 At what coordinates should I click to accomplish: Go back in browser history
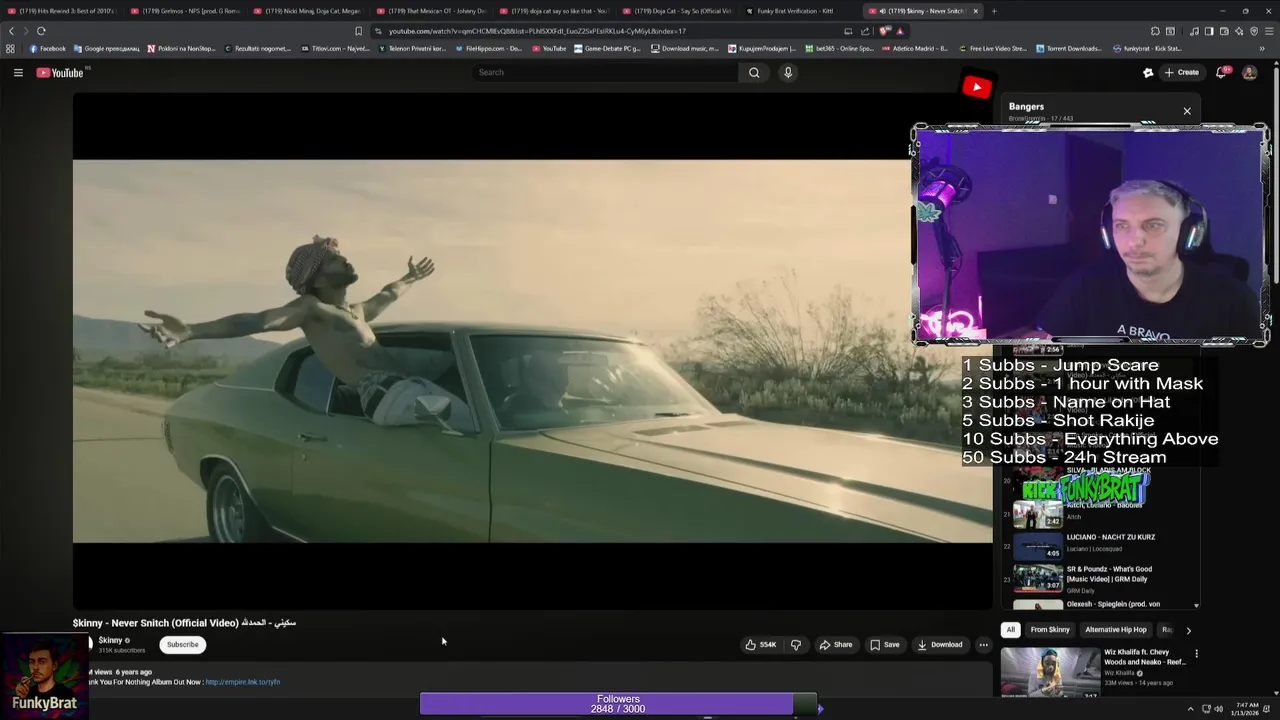[12, 31]
